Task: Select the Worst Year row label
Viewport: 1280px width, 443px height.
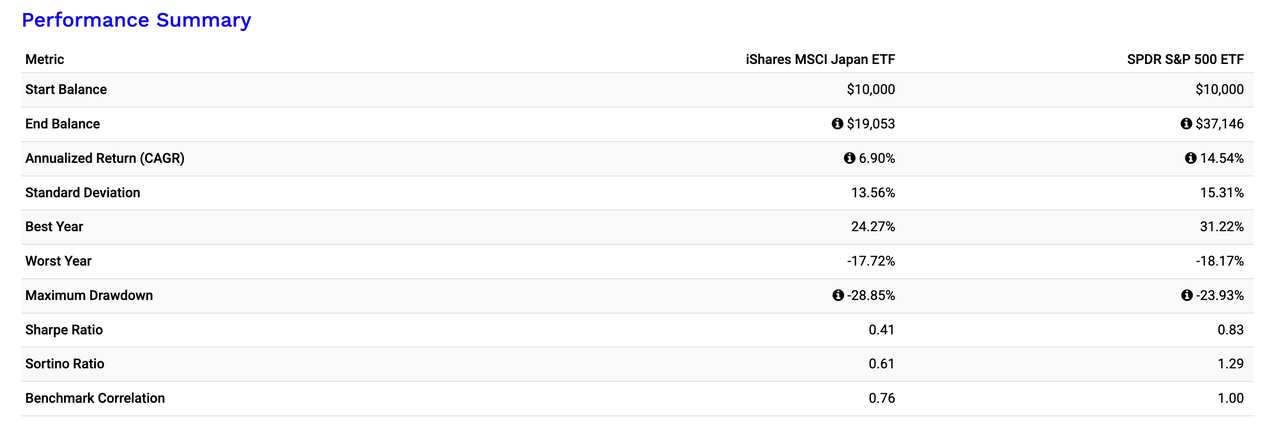Action: coord(58,261)
